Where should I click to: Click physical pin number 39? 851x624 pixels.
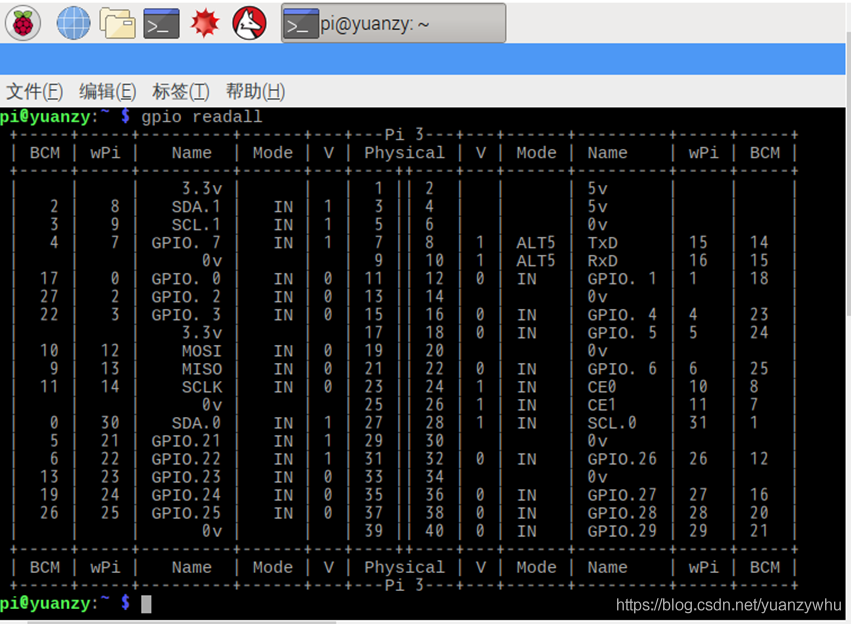click(373, 531)
